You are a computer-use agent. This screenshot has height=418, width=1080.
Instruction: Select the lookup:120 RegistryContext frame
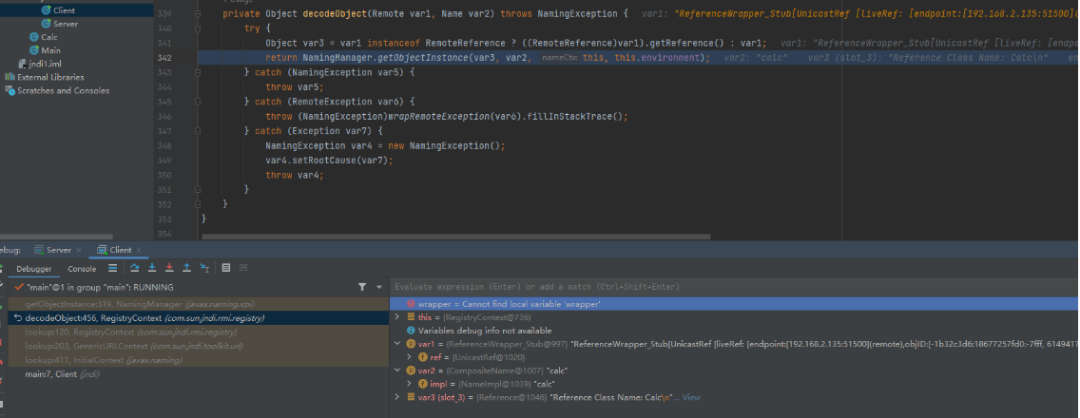point(198,332)
